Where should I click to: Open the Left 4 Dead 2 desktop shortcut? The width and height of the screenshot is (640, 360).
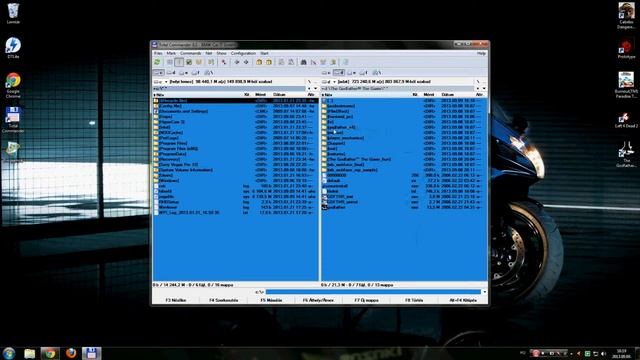tap(626, 120)
